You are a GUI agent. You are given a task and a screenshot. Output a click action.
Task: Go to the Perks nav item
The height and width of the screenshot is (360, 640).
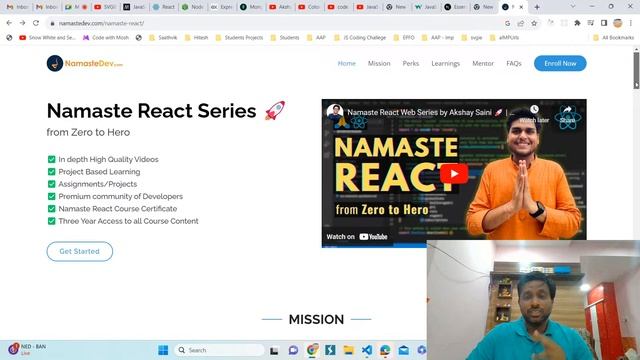pyautogui.click(x=411, y=63)
